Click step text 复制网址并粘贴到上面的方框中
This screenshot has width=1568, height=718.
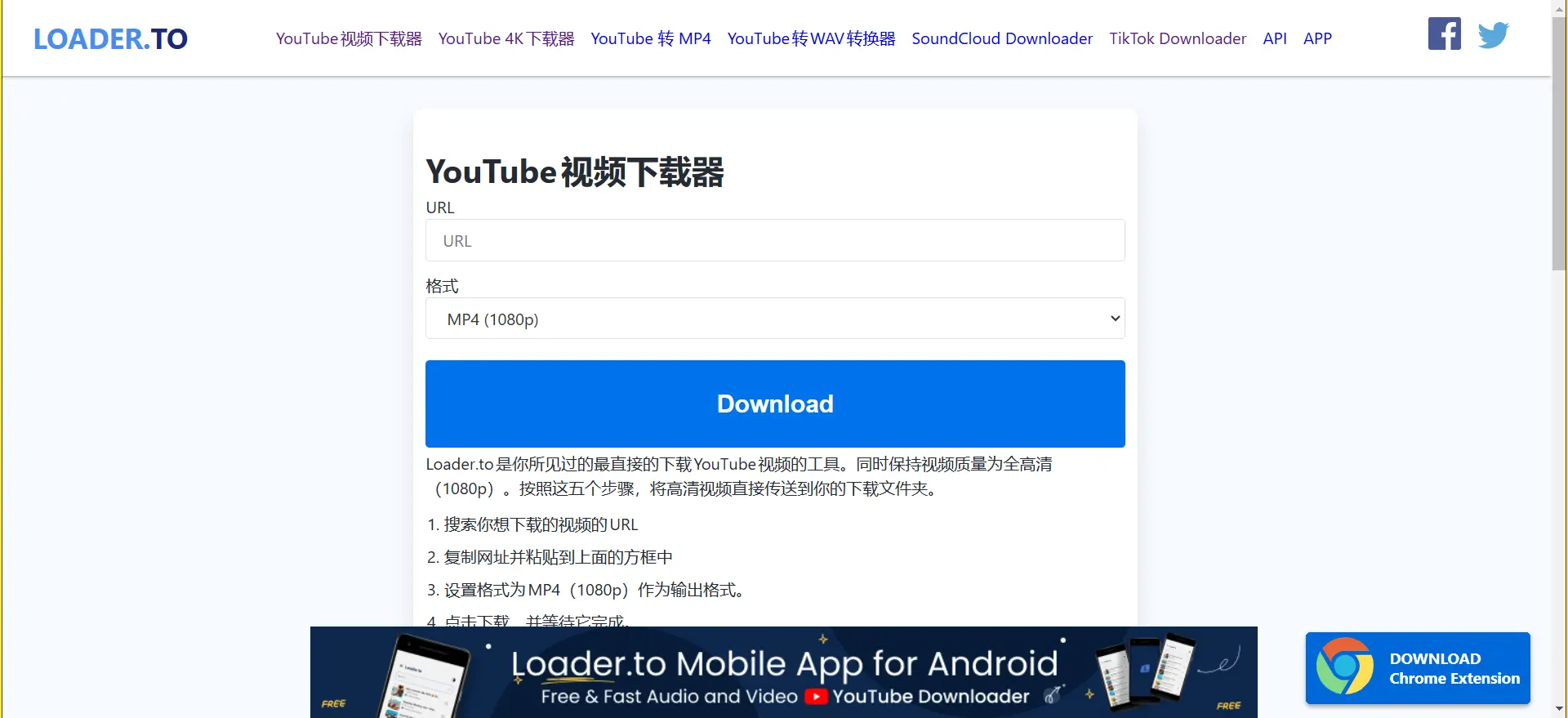(559, 557)
